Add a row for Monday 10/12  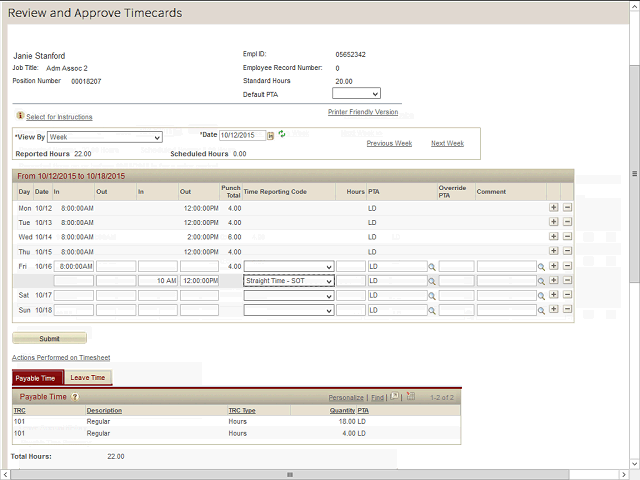coord(554,207)
